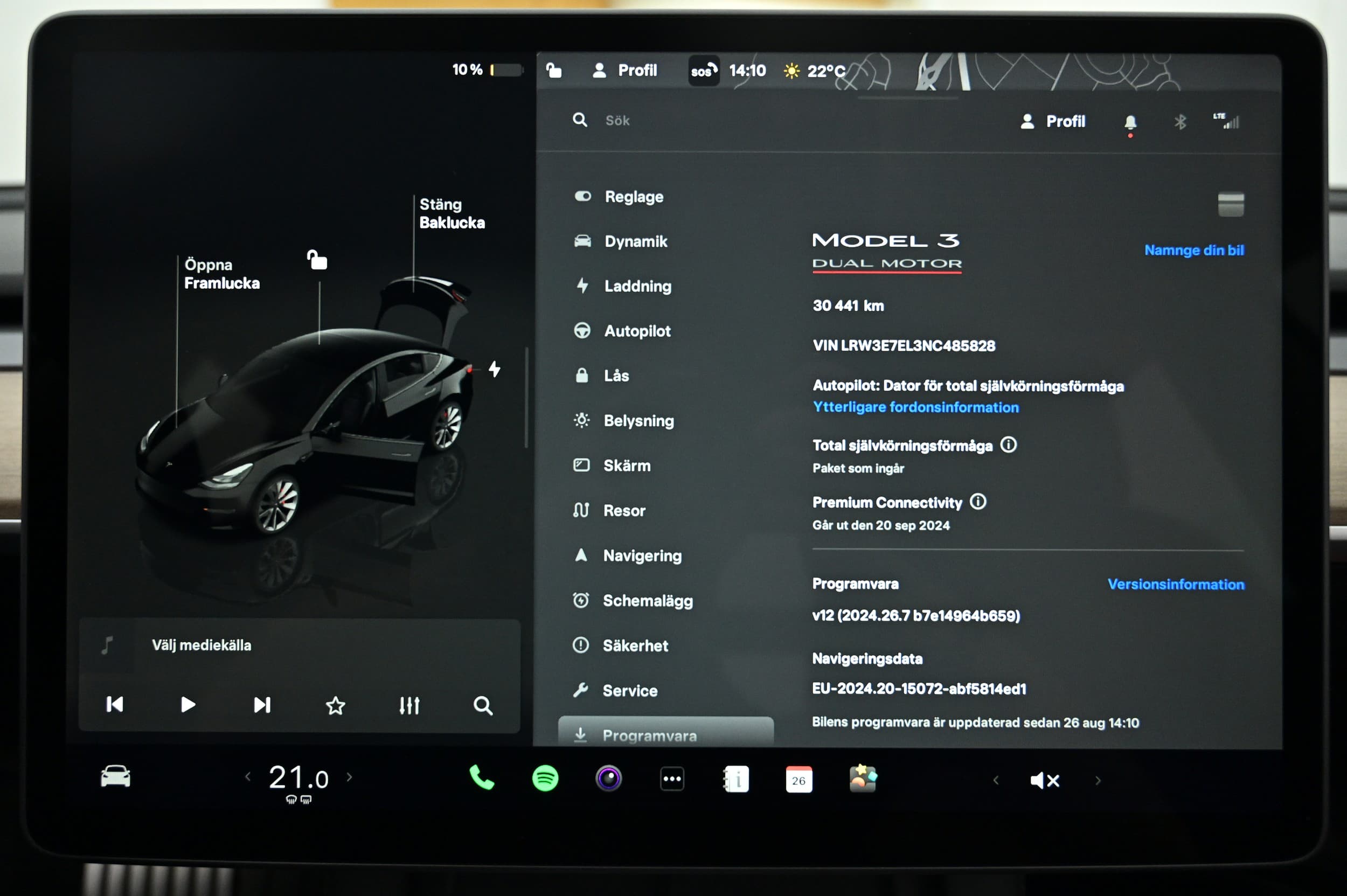This screenshot has height=896, width=1347.
Task: Mark media as favorite star icon
Action: click(x=336, y=706)
